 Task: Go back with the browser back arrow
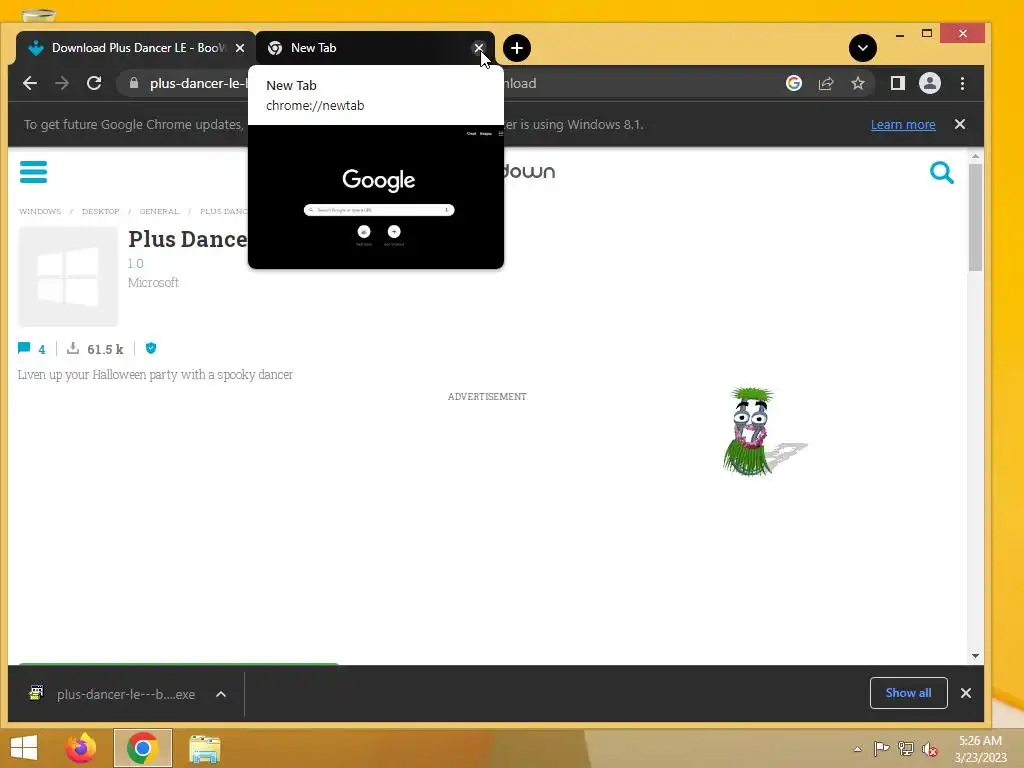(30, 83)
